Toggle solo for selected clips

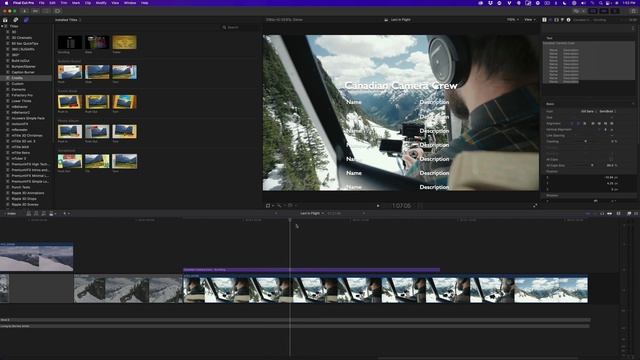602,213
